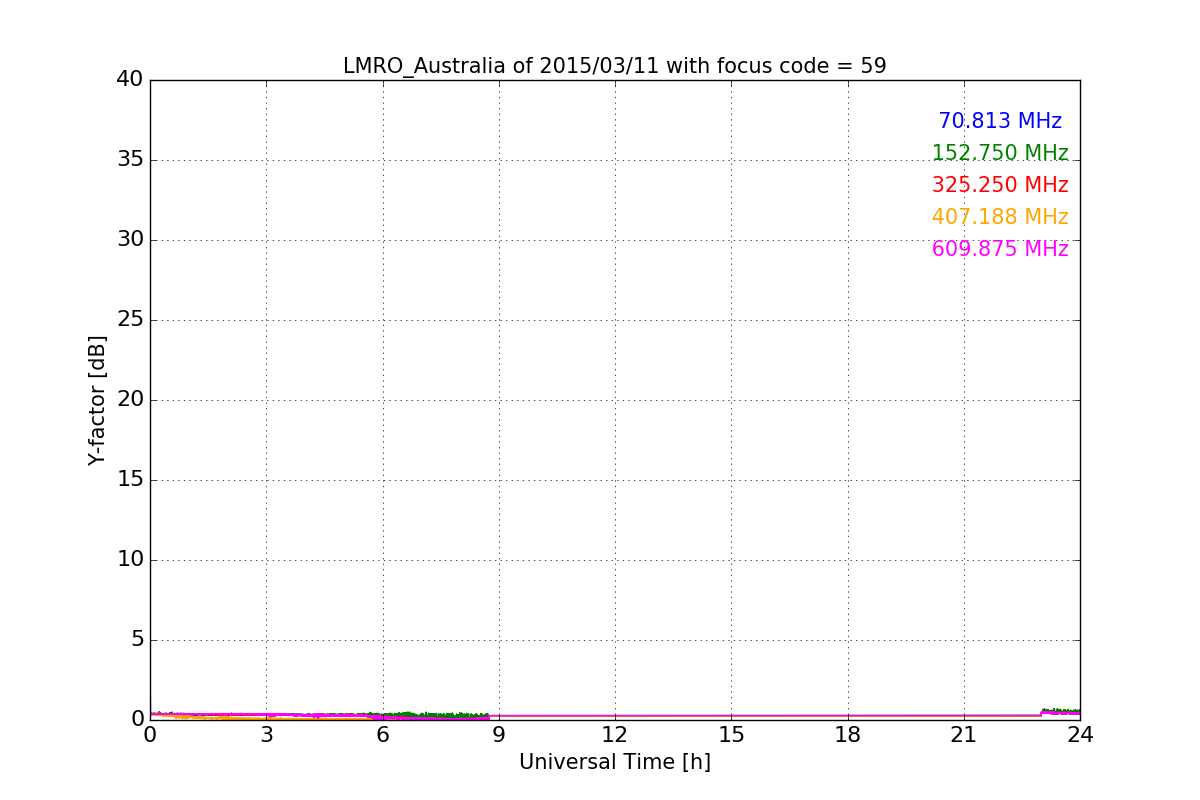Select the 407.188 MHz legend label
This screenshot has height=800, width=1200.
1000,217
